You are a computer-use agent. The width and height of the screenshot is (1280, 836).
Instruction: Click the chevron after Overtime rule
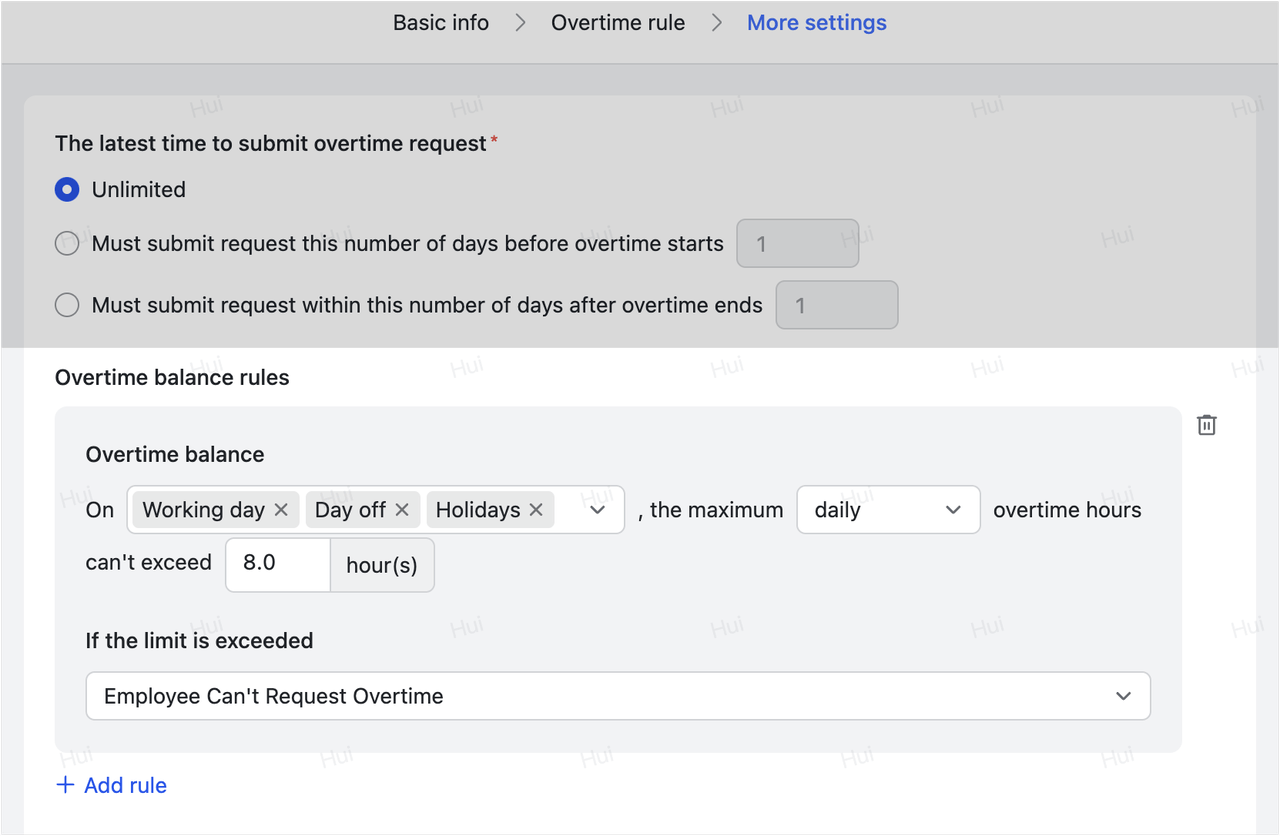coord(716,23)
